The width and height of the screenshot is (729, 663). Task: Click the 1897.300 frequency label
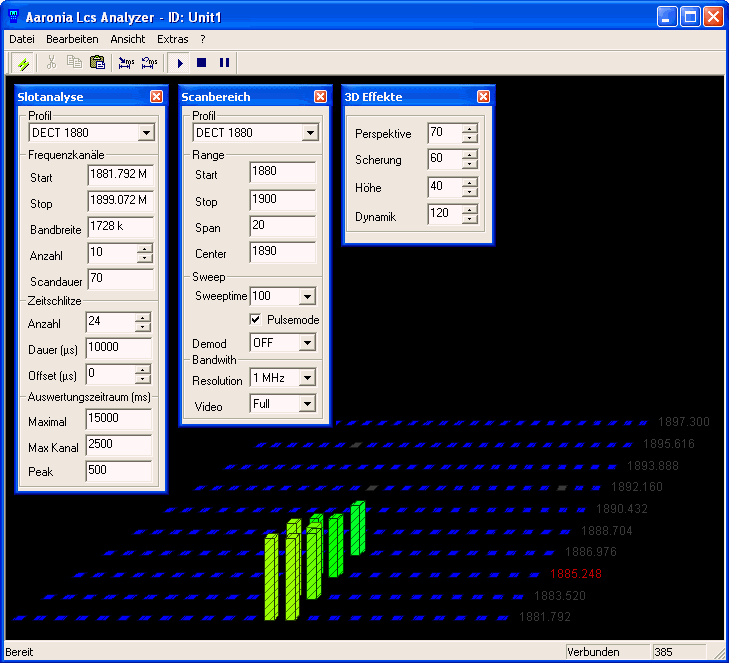click(x=683, y=422)
